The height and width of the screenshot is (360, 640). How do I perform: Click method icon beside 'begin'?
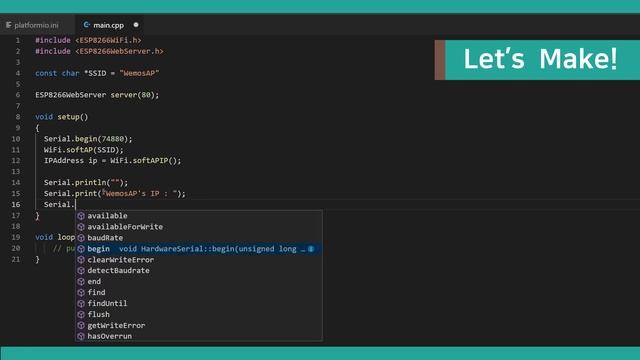click(81, 249)
